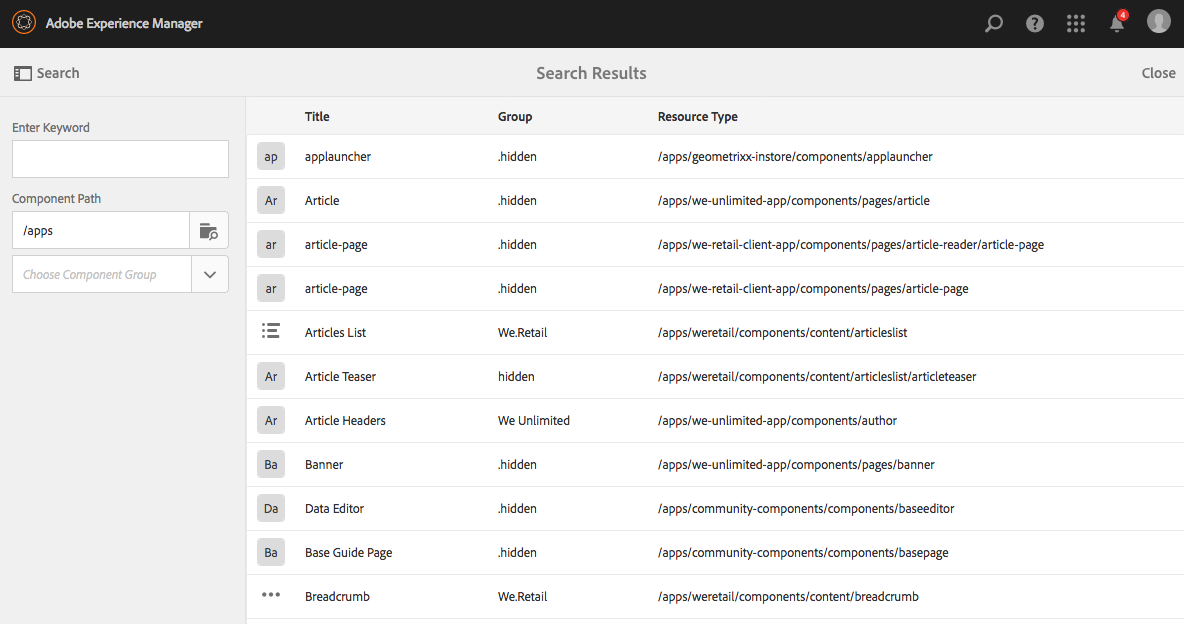Click the Adobe Experience Manager title

click(x=124, y=23)
